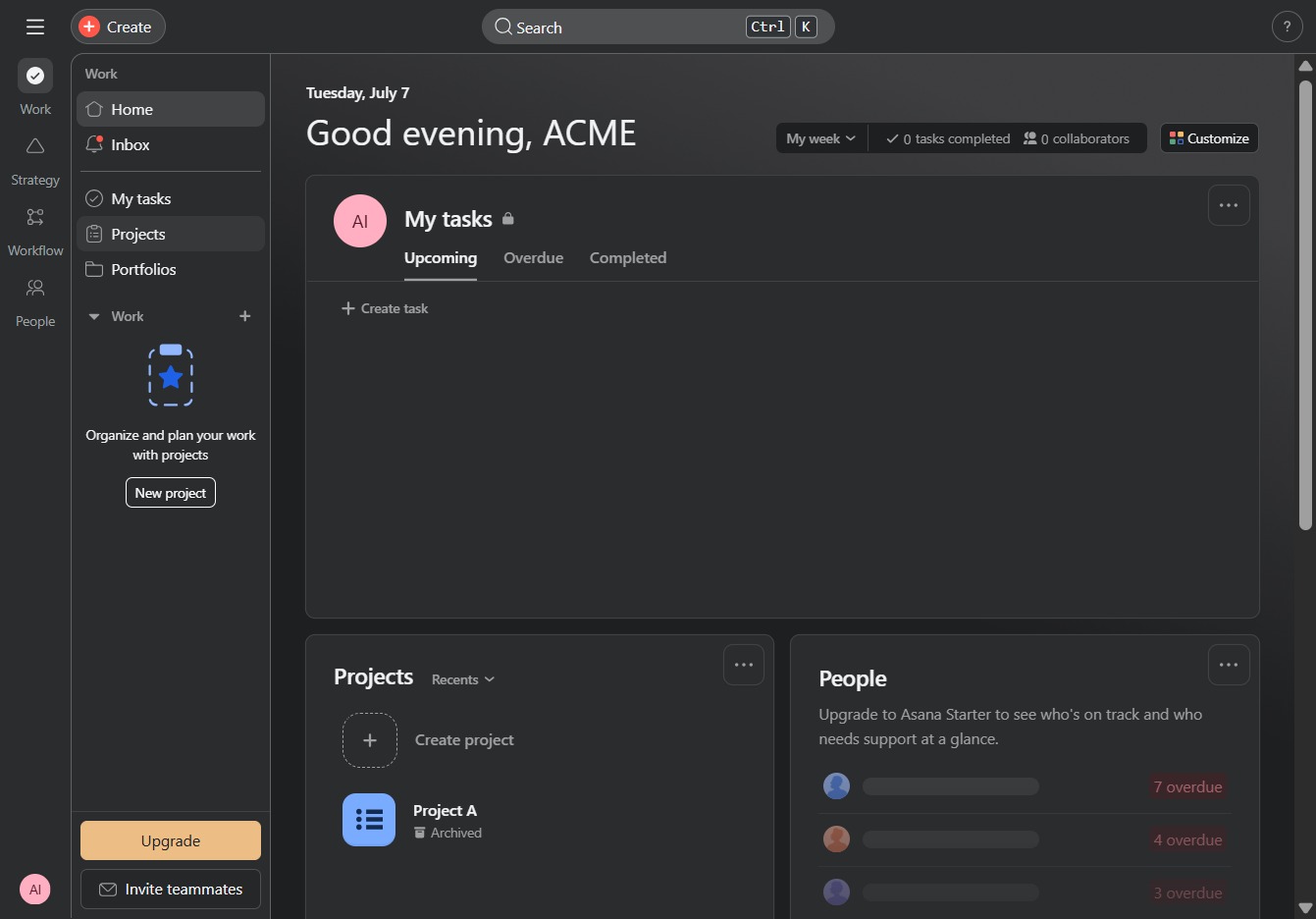Image resolution: width=1316 pixels, height=919 pixels.
Task: Click the Create project label
Action: (464, 740)
